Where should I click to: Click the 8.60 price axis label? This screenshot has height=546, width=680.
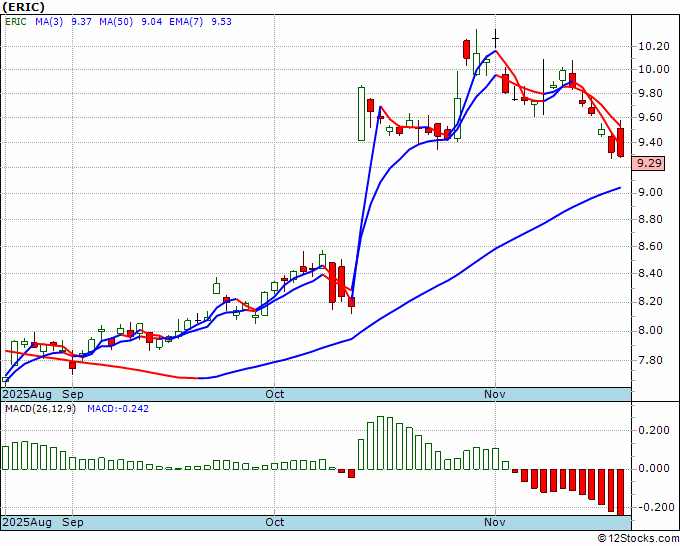[650, 246]
